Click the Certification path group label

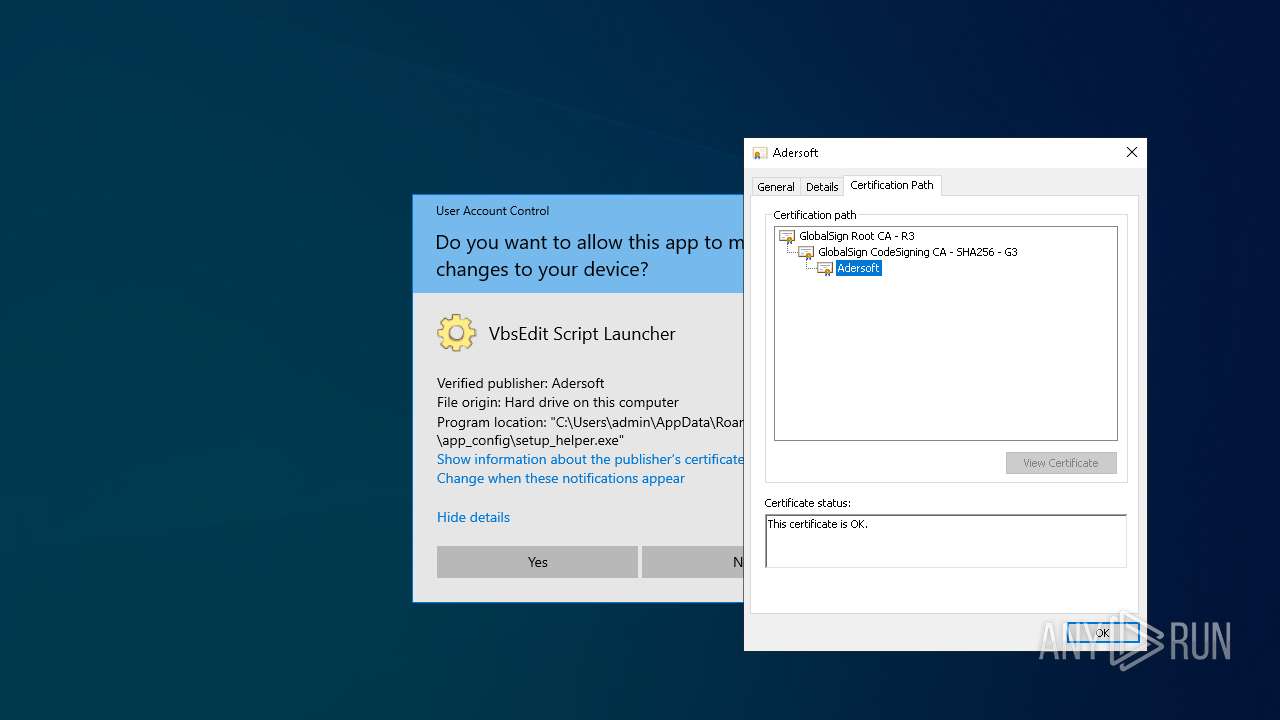[815, 215]
